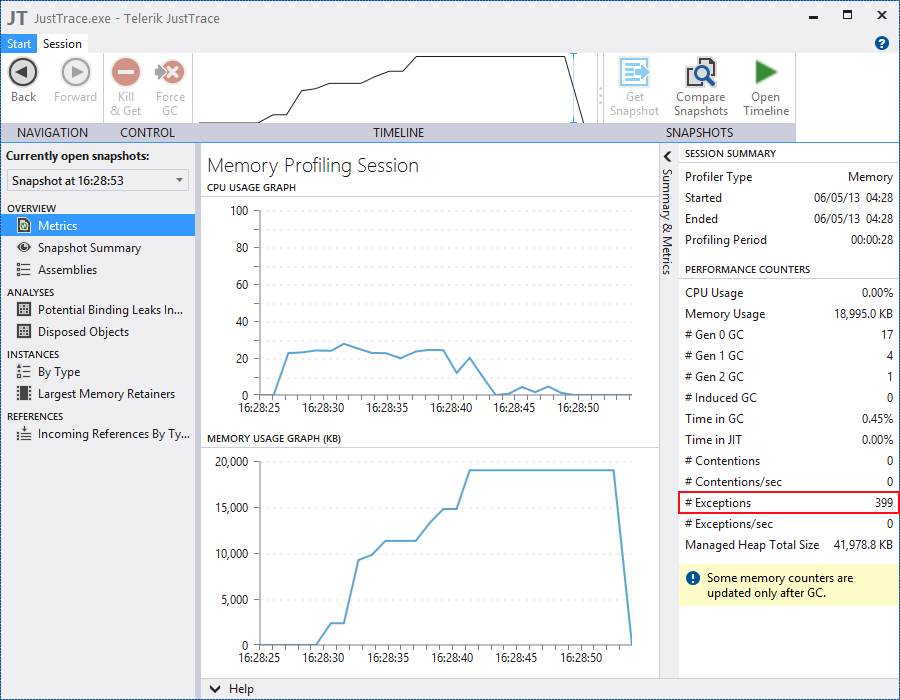
Task: Switch to the Start ribbon tab
Action: (19, 44)
